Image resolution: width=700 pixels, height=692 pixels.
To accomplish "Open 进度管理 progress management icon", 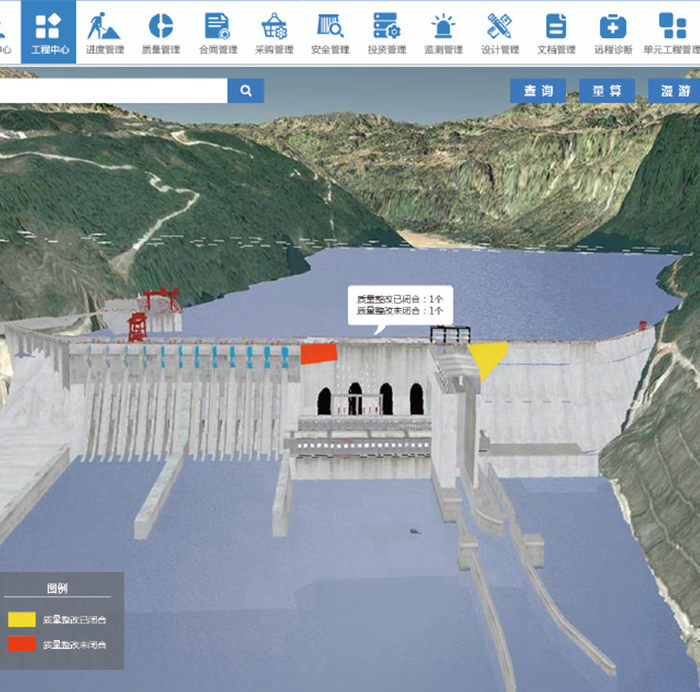I will tap(104, 32).
